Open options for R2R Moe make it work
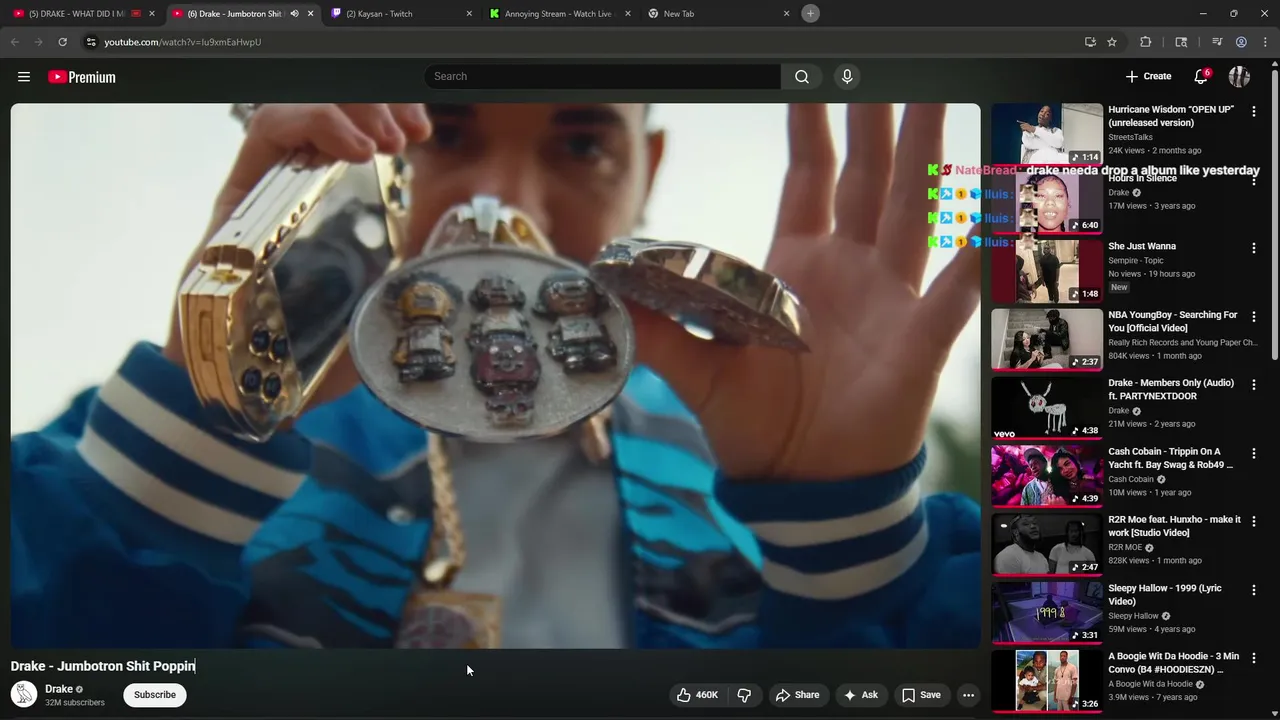Screen dimensions: 1280x720 tap(1253, 522)
